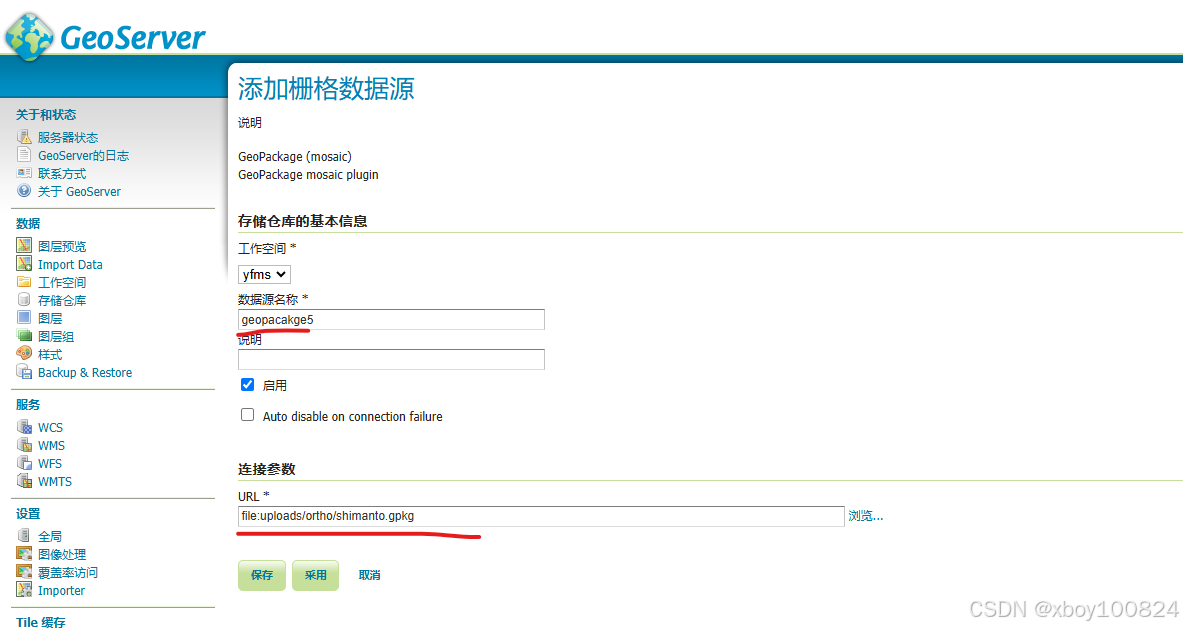Click the workspaces folder icon

(24, 281)
